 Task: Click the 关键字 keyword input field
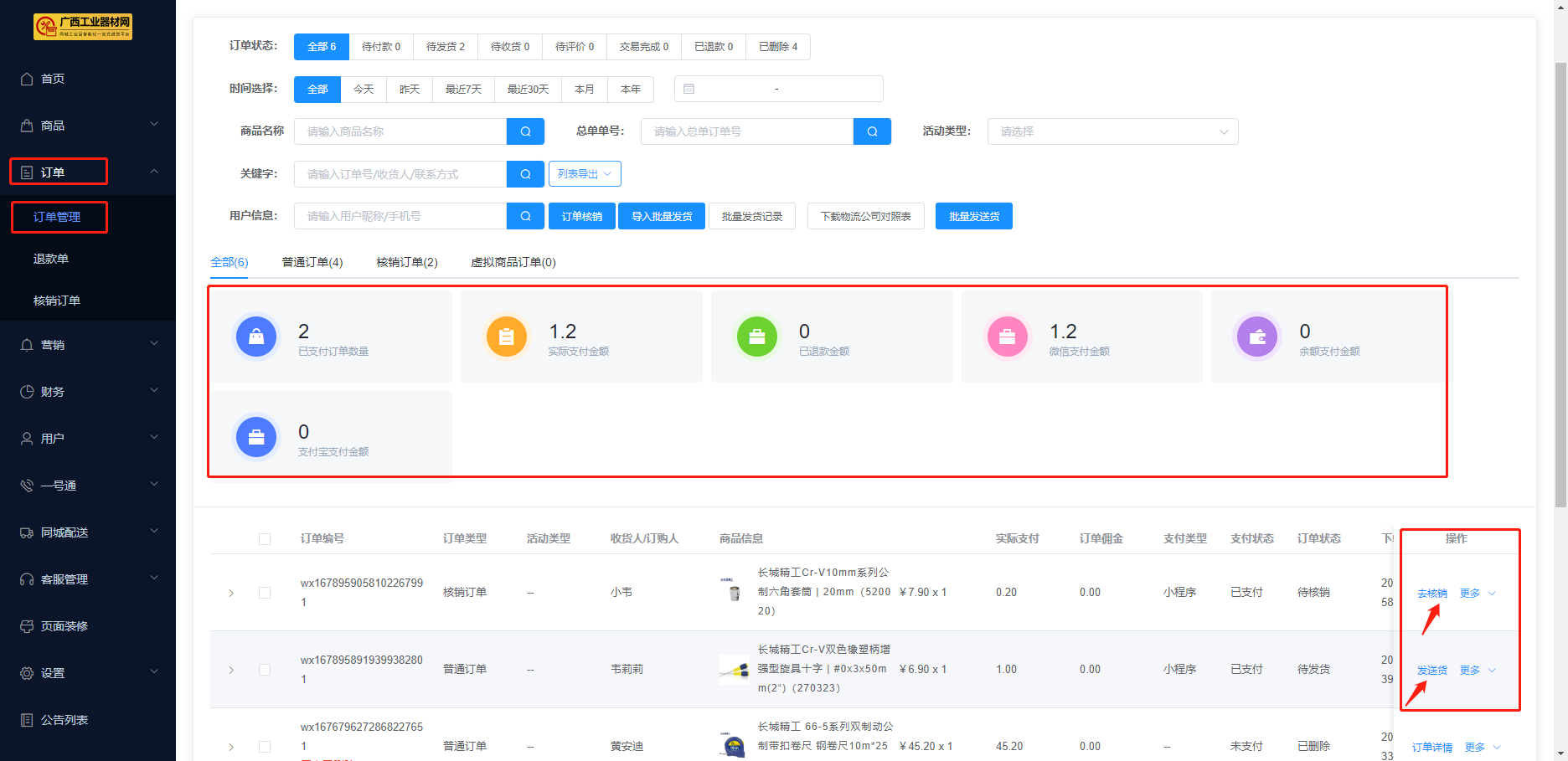400,174
